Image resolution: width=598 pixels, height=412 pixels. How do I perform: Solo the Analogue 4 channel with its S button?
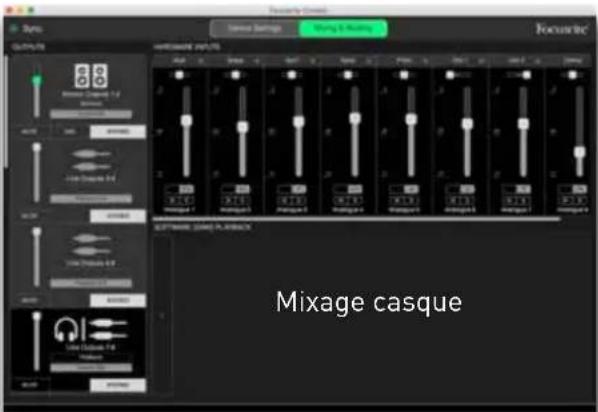[355, 200]
